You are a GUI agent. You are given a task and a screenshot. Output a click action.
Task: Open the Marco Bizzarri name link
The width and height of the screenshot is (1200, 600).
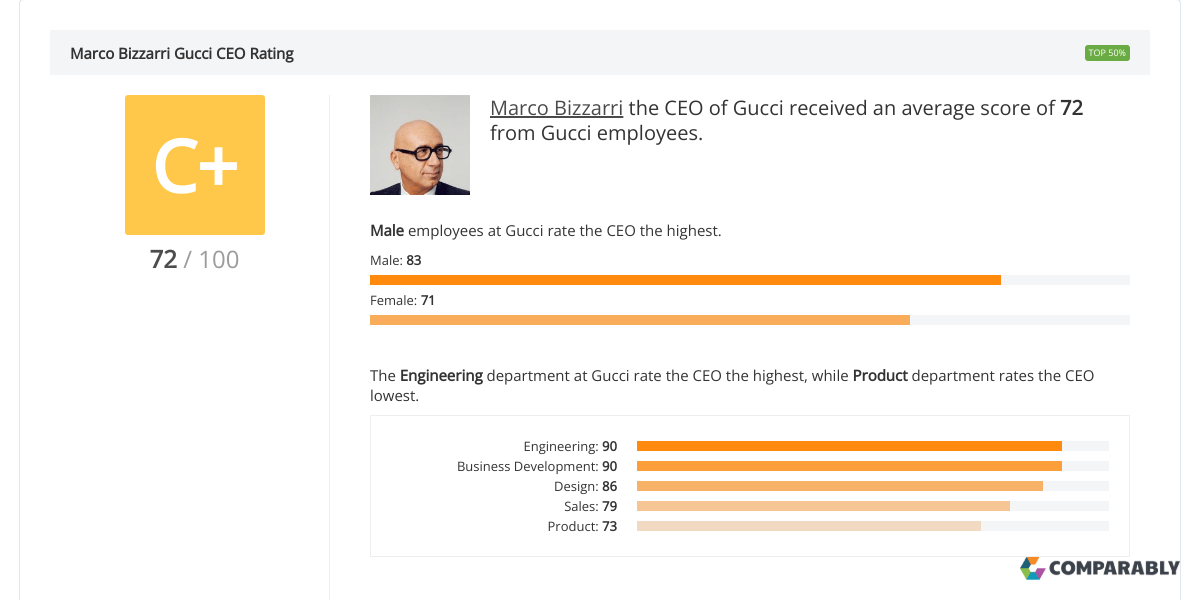point(556,108)
